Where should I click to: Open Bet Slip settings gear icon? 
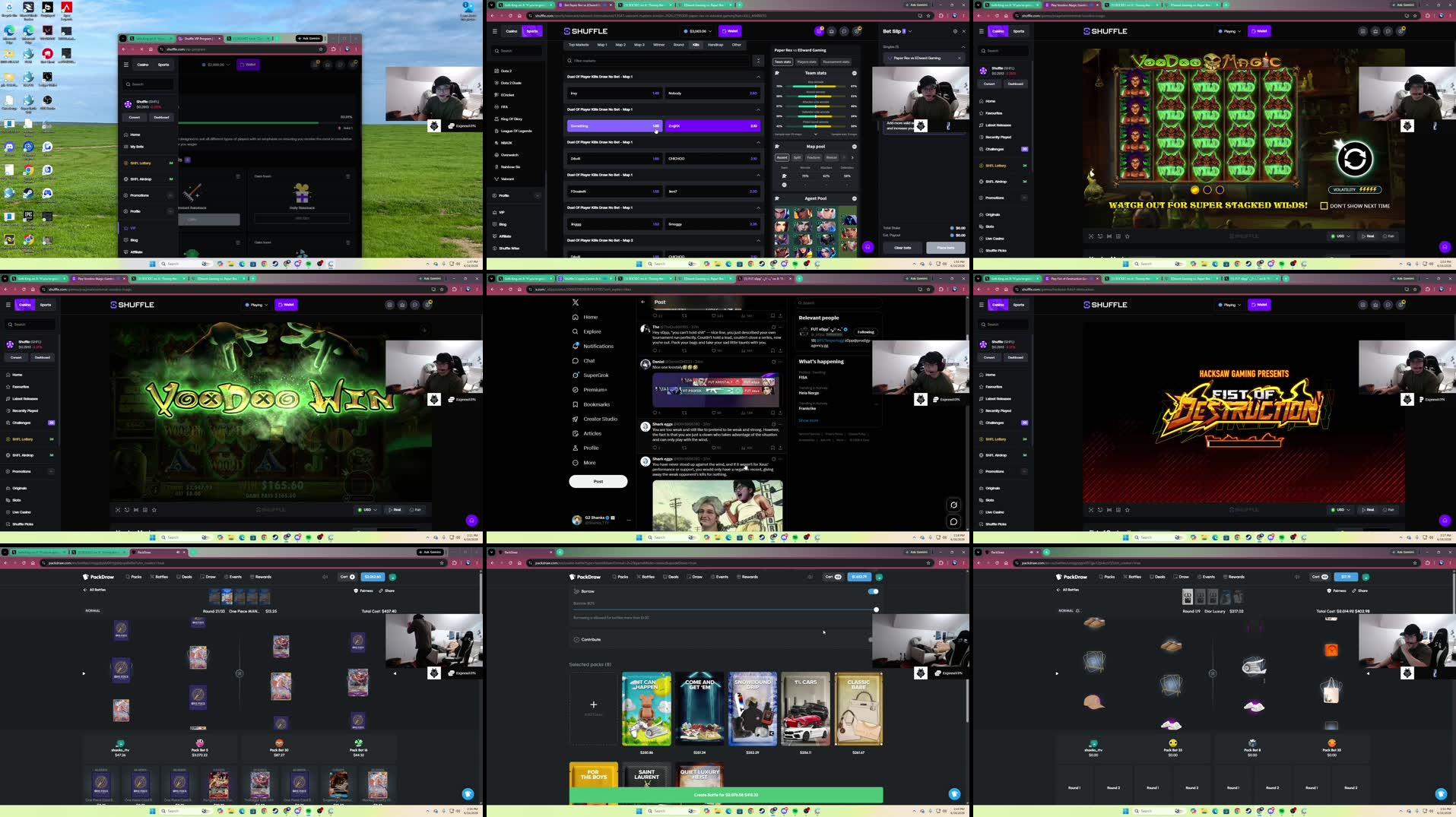pyautogui.click(x=955, y=31)
